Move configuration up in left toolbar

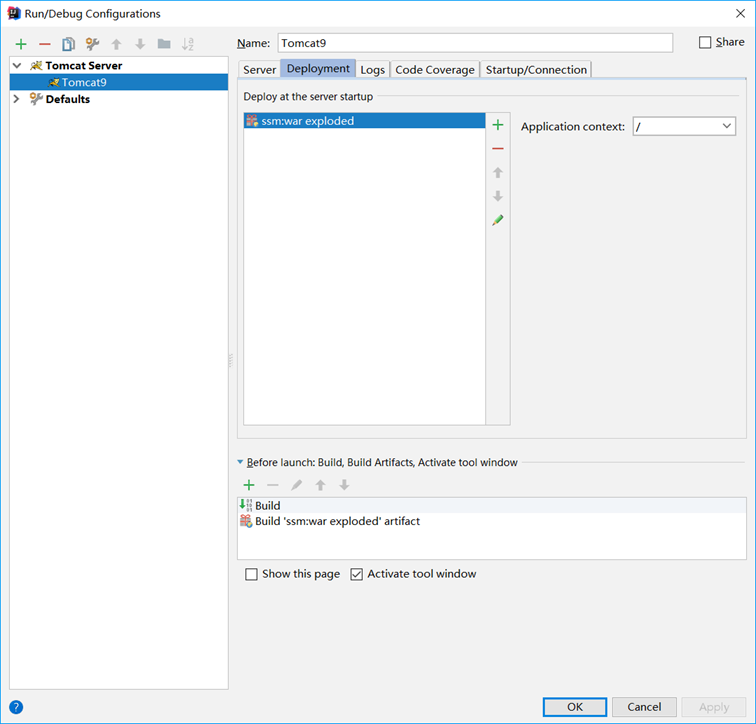click(116, 44)
